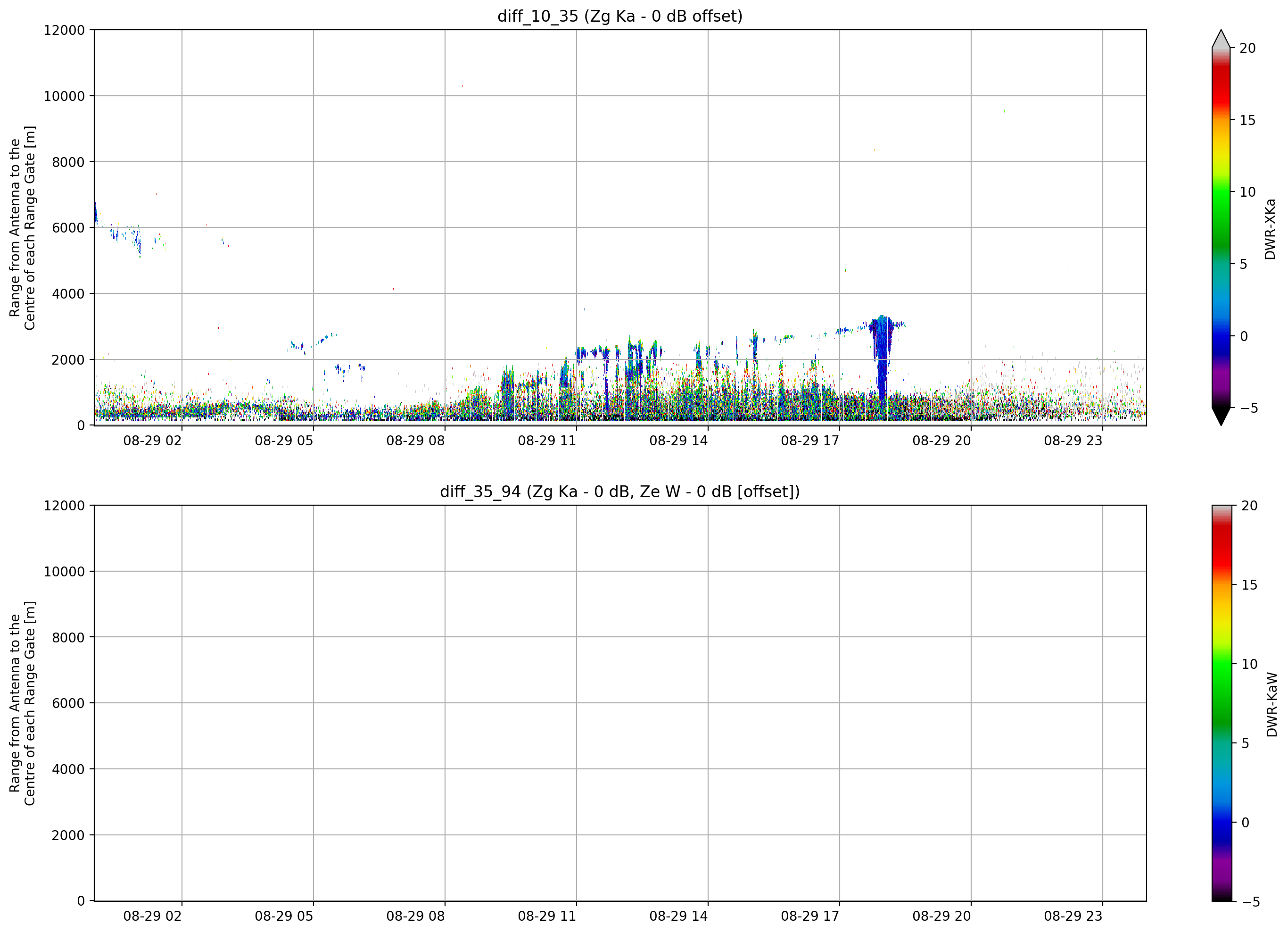The image size is (1288, 933).
Task: Click the 20 tick on DWR-KaW colorbar
Action: (1249, 506)
